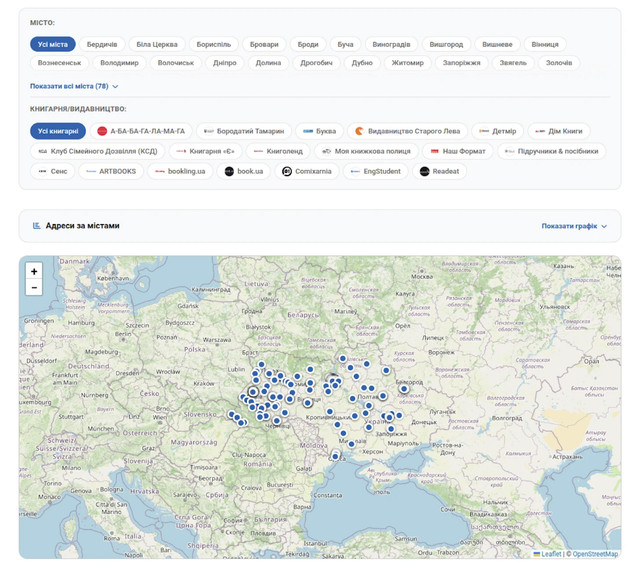This screenshot has width=640, height=573.
Task: Pick Золочів from city list
Action: click(x=559, y=63)
